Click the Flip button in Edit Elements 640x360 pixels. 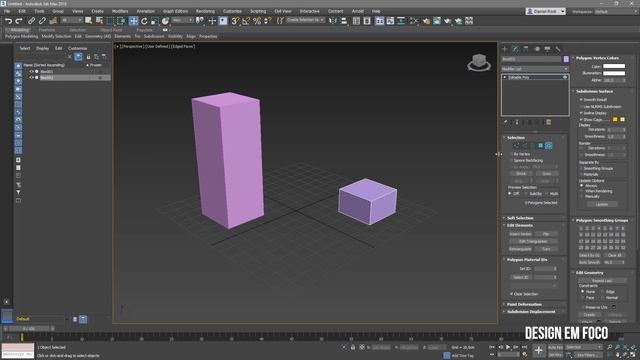546,234
